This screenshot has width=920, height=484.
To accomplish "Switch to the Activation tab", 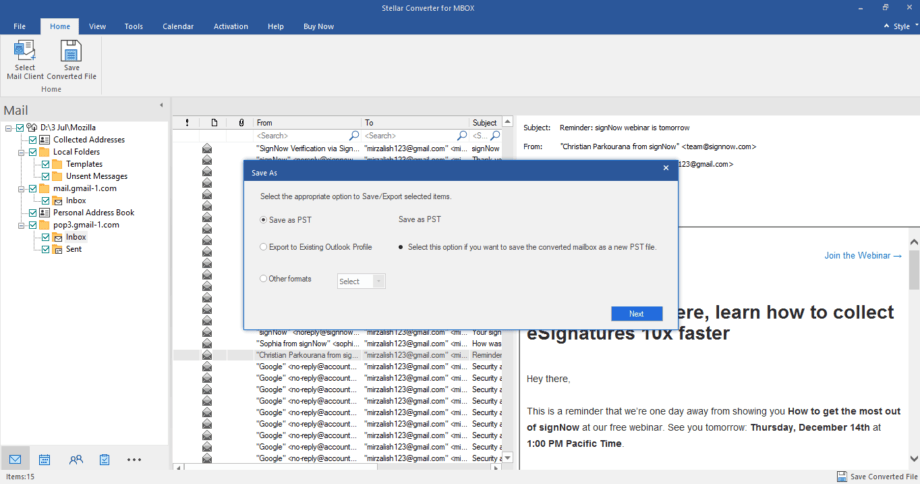I will 231,26.
